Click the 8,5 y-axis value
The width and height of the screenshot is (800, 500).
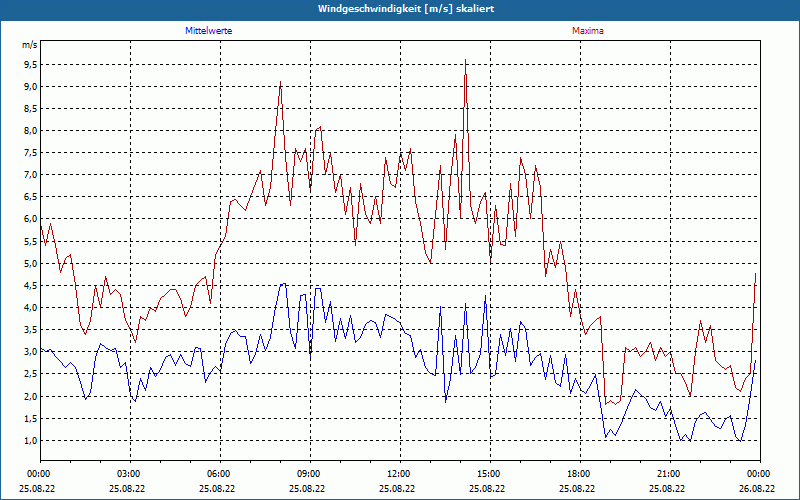coord(31,108)
